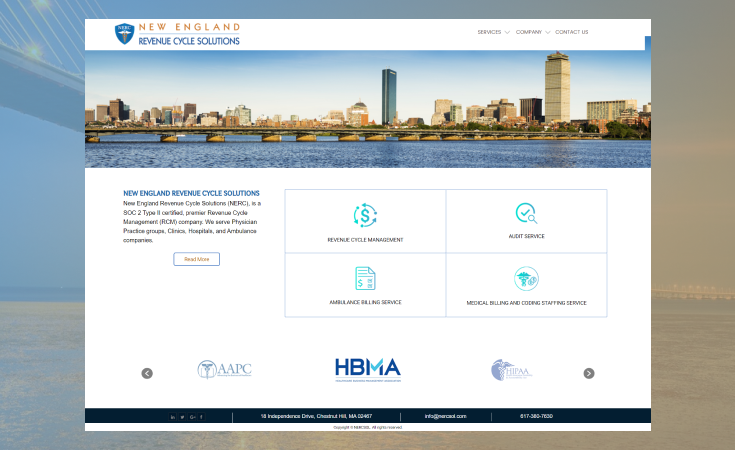Advance carousel with the next arrow
Image resolution: width=735 pixels, height=450 pixels.
[589, 373]
